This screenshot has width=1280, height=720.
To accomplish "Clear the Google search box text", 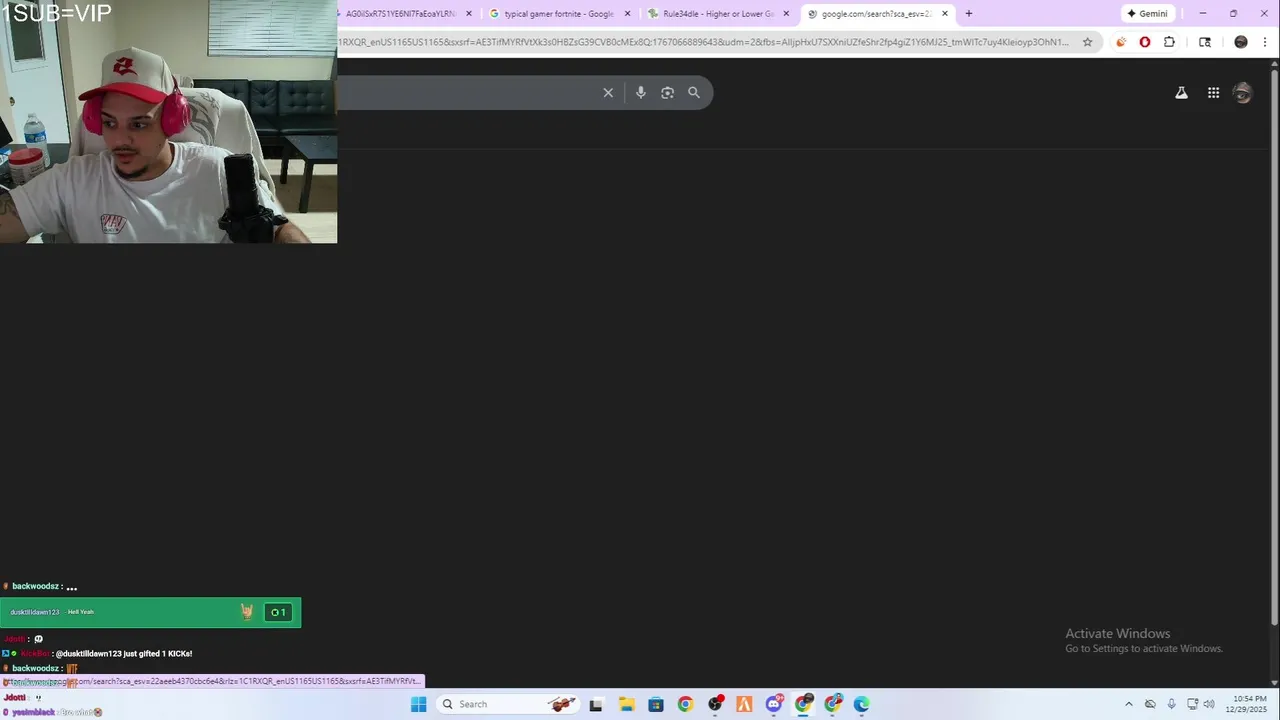I will click(608, 93).
